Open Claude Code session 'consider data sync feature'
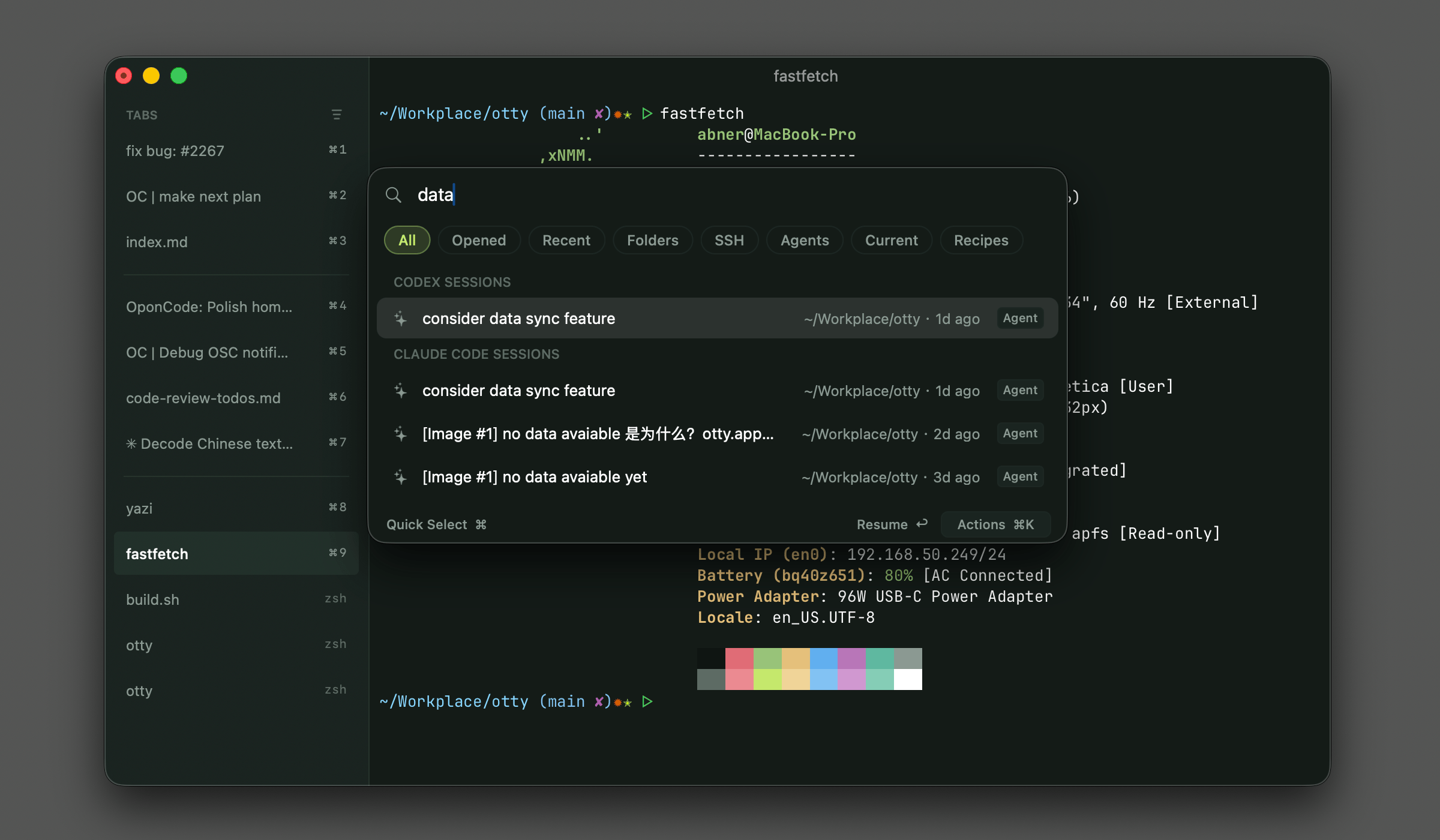 coord(718,391)
